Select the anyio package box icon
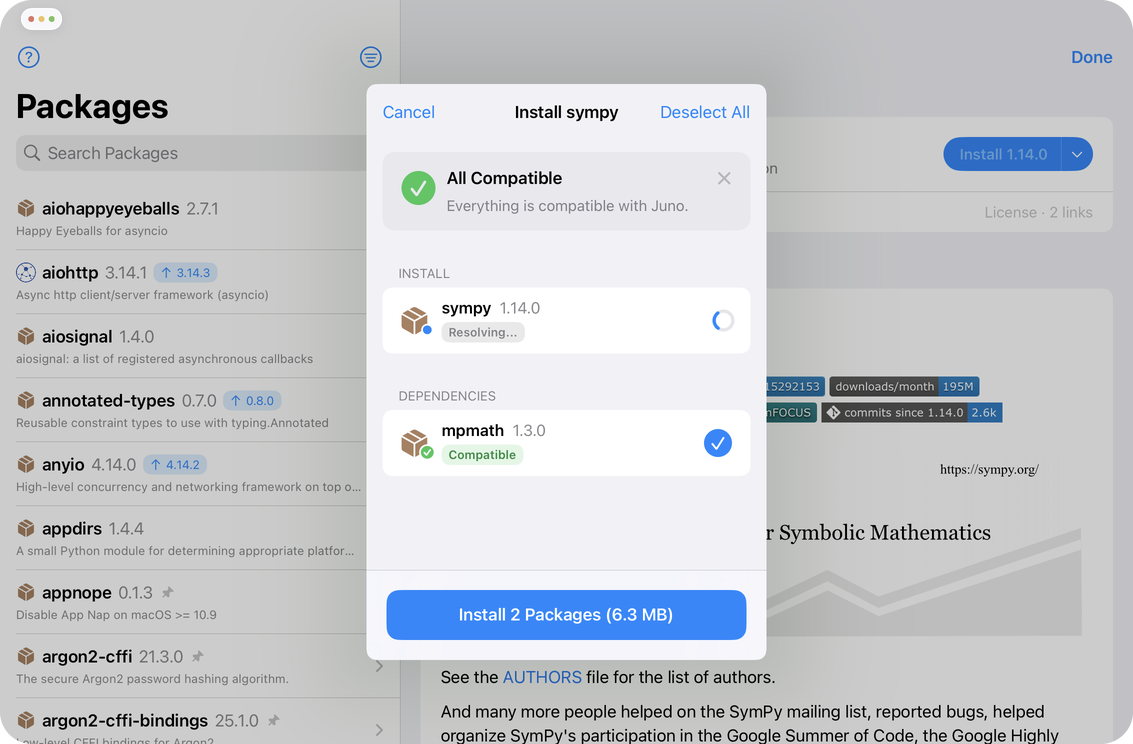The image size is (1133, 744). 26,464
